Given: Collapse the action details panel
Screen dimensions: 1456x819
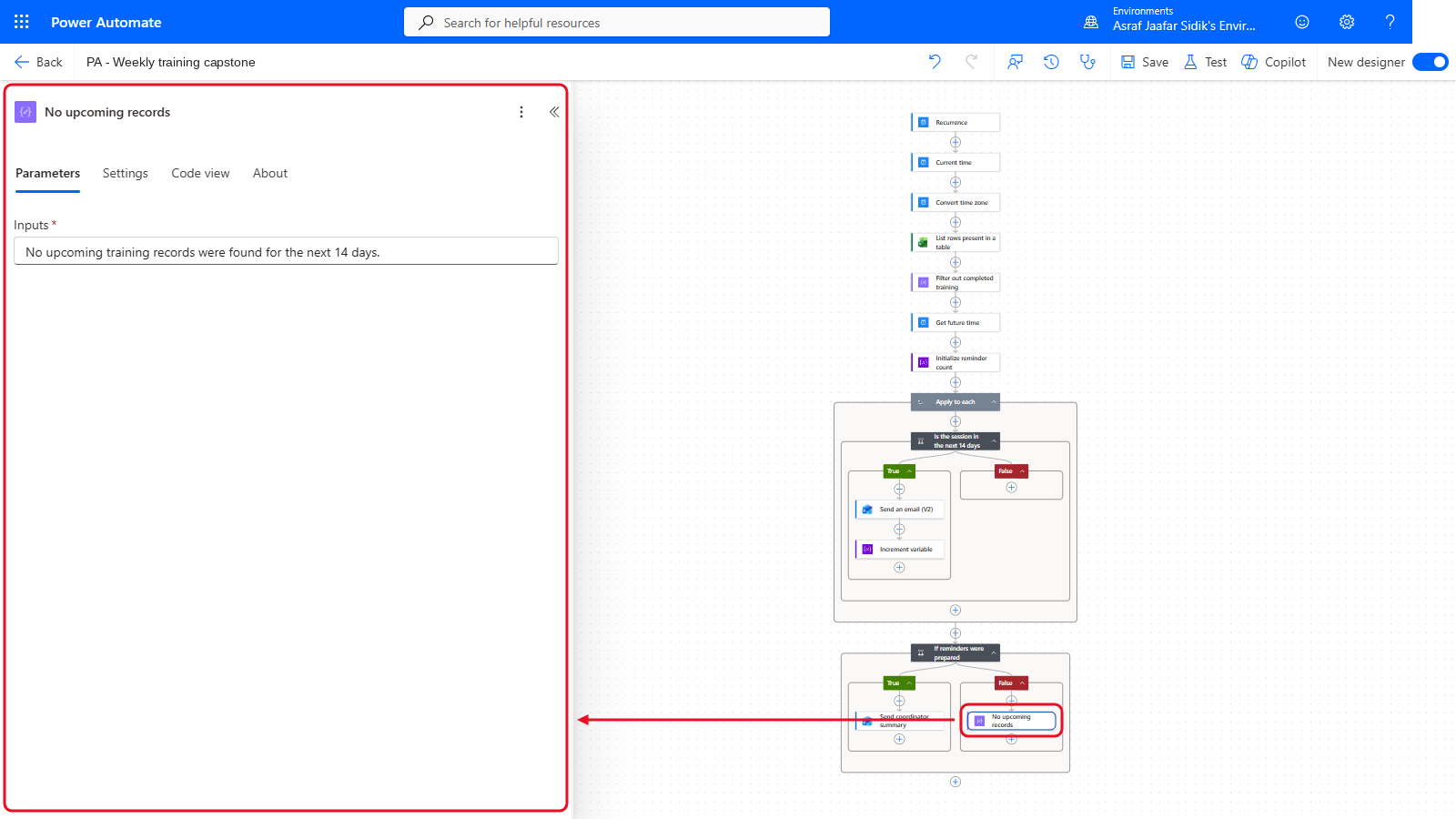Looking at the screenshot, I should pyautogui.click(x=554, y=112).
